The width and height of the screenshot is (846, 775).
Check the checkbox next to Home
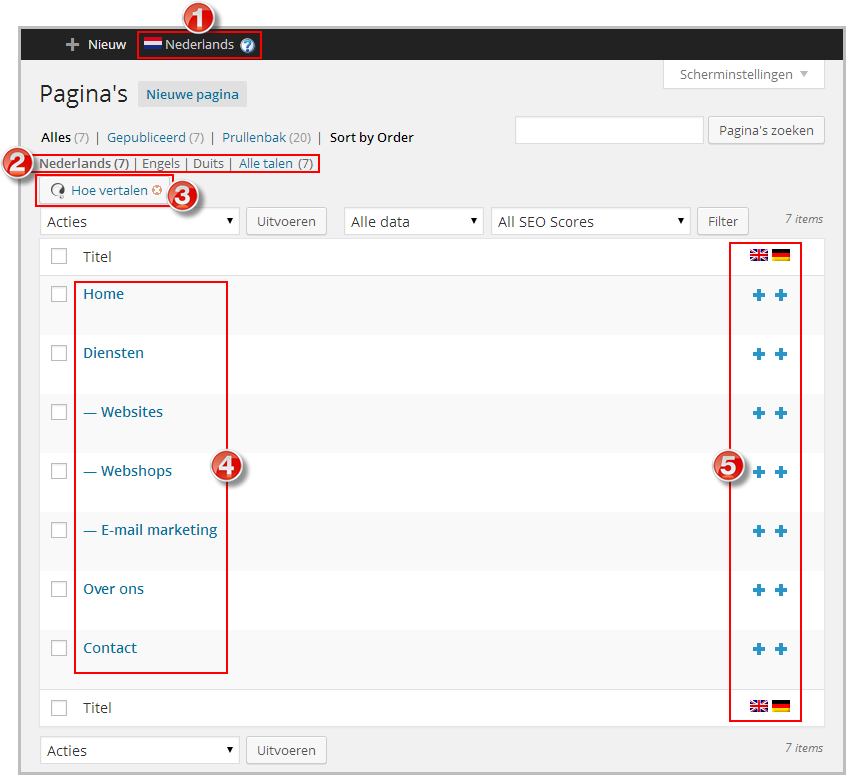[x=57, y=294]
